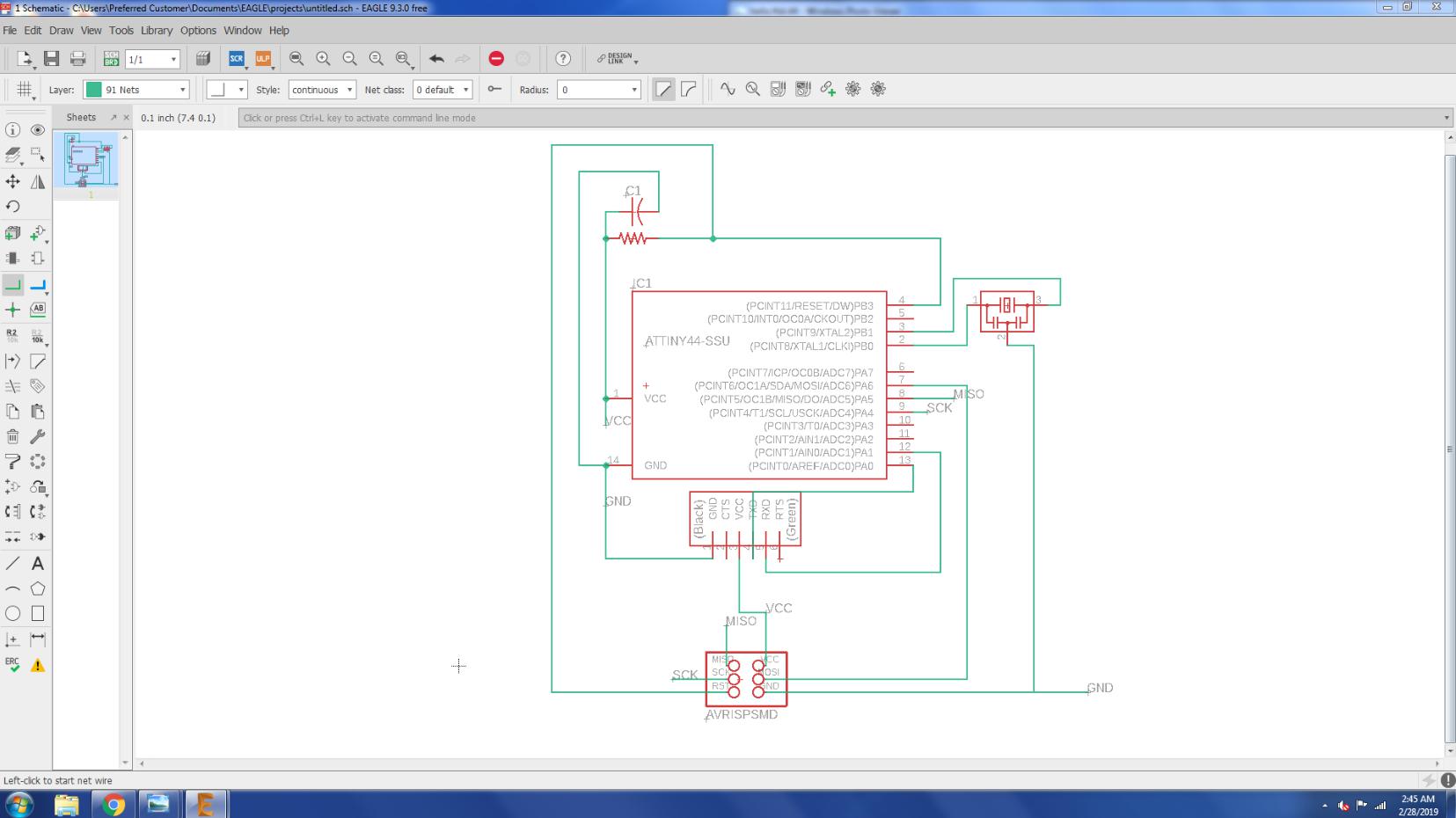Click the Print icon
This screenshot has height=818, width=1456.
click(78, 59)
